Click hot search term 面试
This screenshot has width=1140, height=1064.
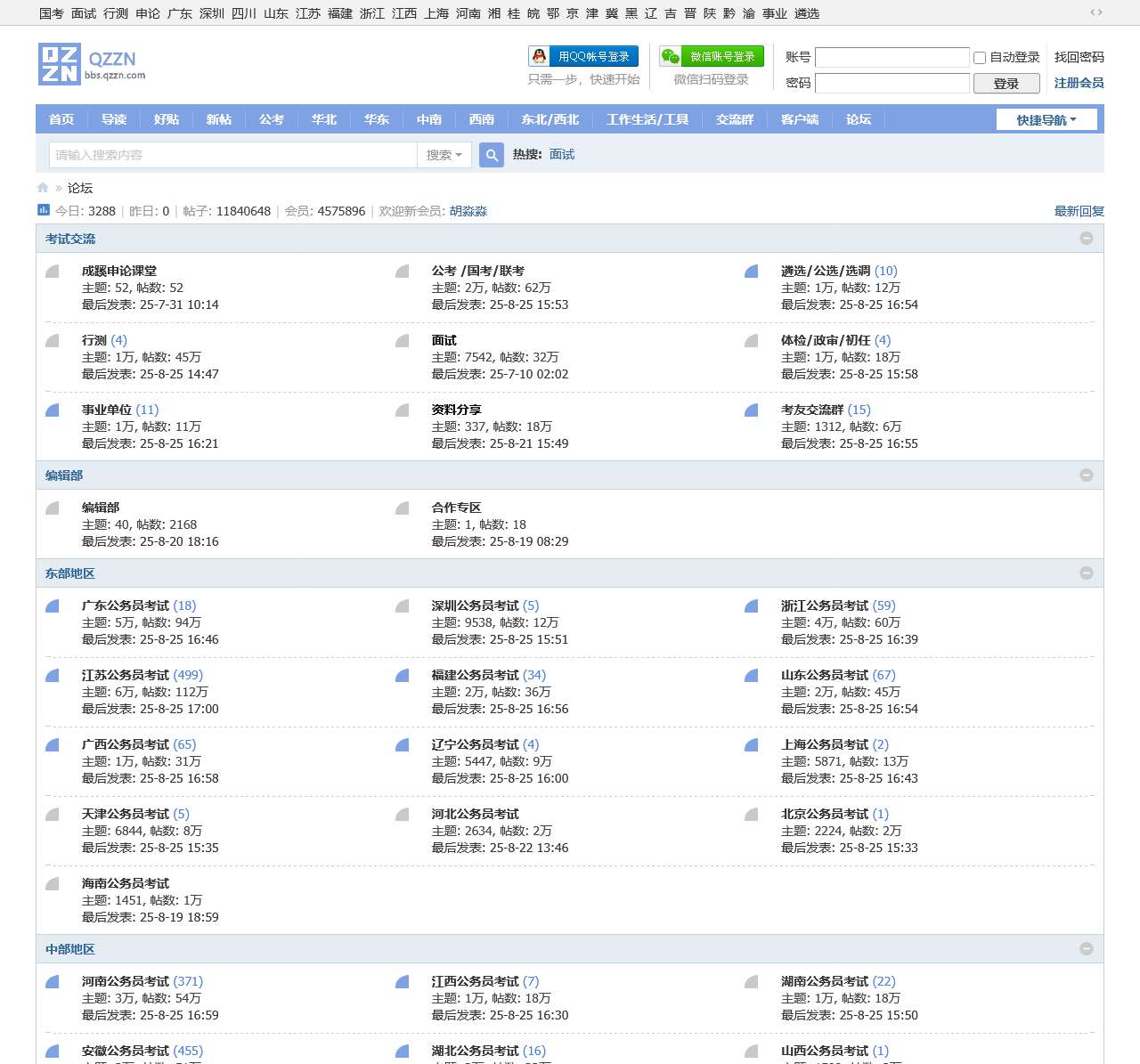coord(562,154)
